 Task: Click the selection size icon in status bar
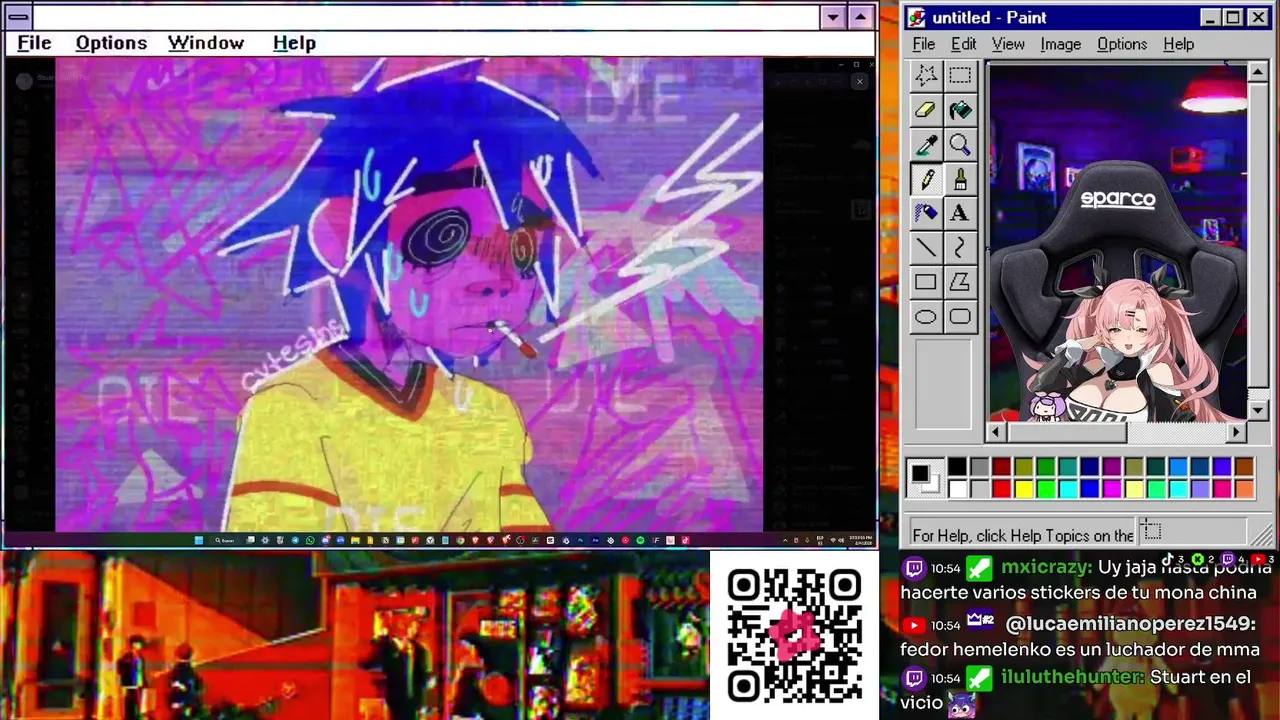(x=1152, y=533)
